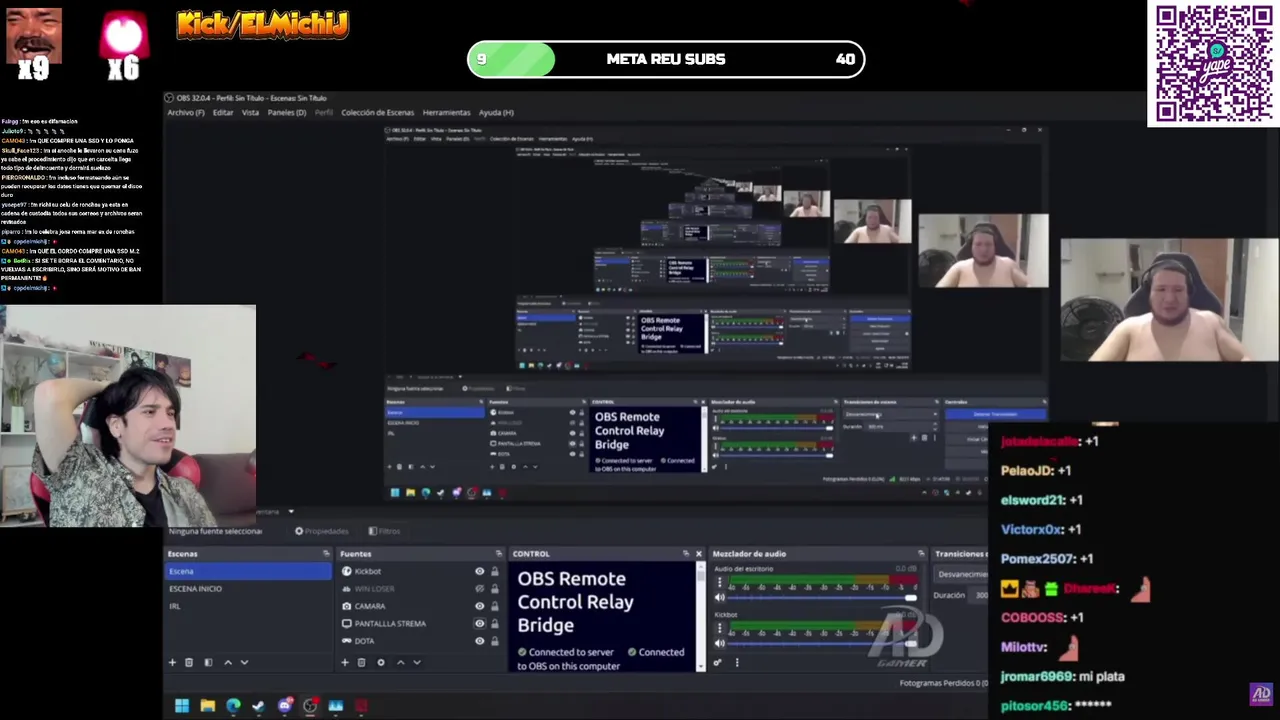This screenshot has width=1280, height=720.
Task: Open File Explorer from taskbar
Action: click(208, 706)
